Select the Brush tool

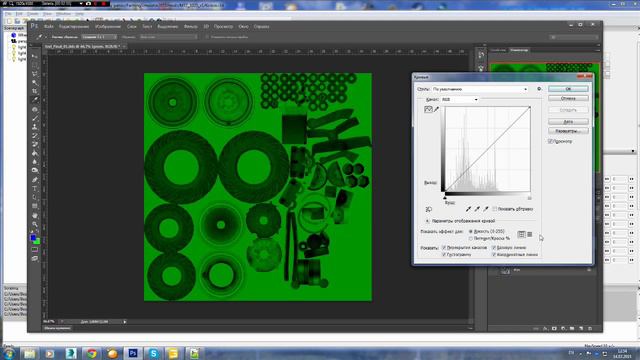(x=35, y=118)
